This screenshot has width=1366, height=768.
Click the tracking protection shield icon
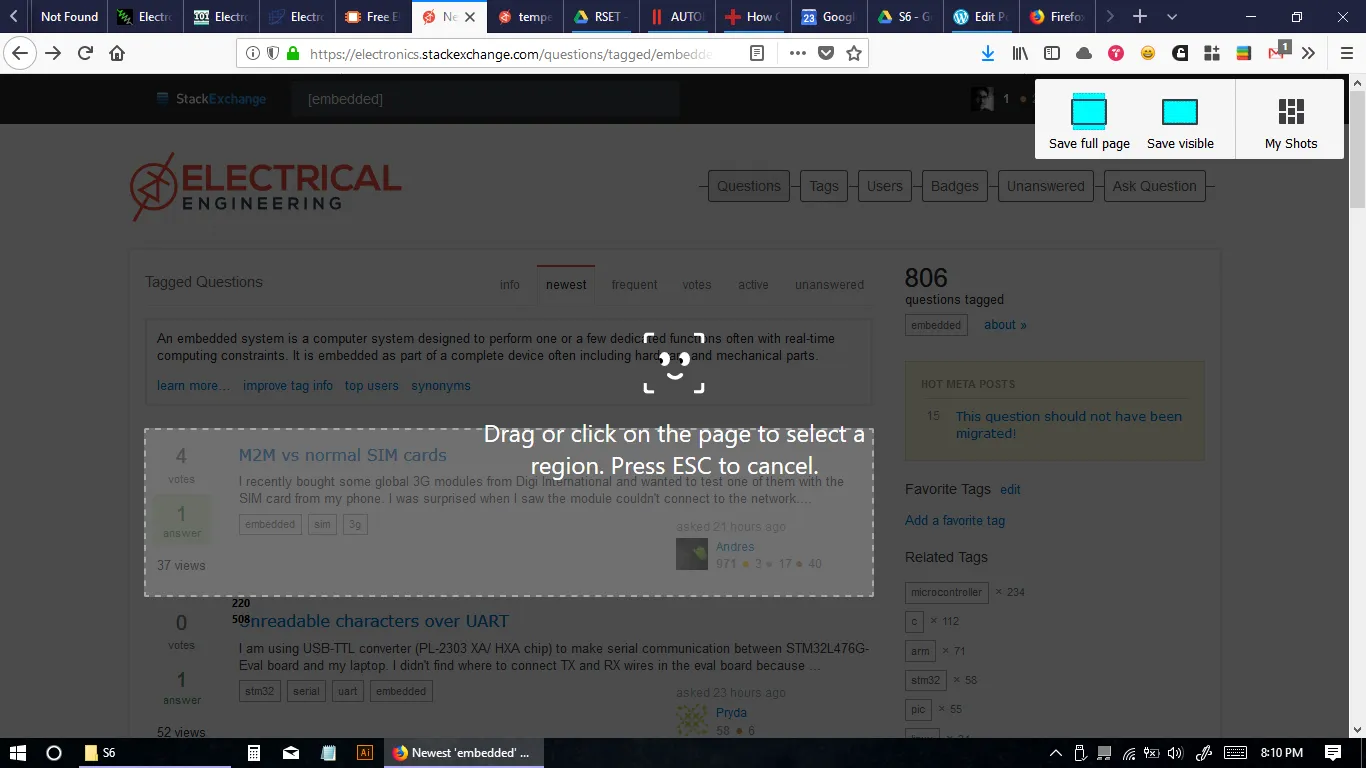(272, 54)
